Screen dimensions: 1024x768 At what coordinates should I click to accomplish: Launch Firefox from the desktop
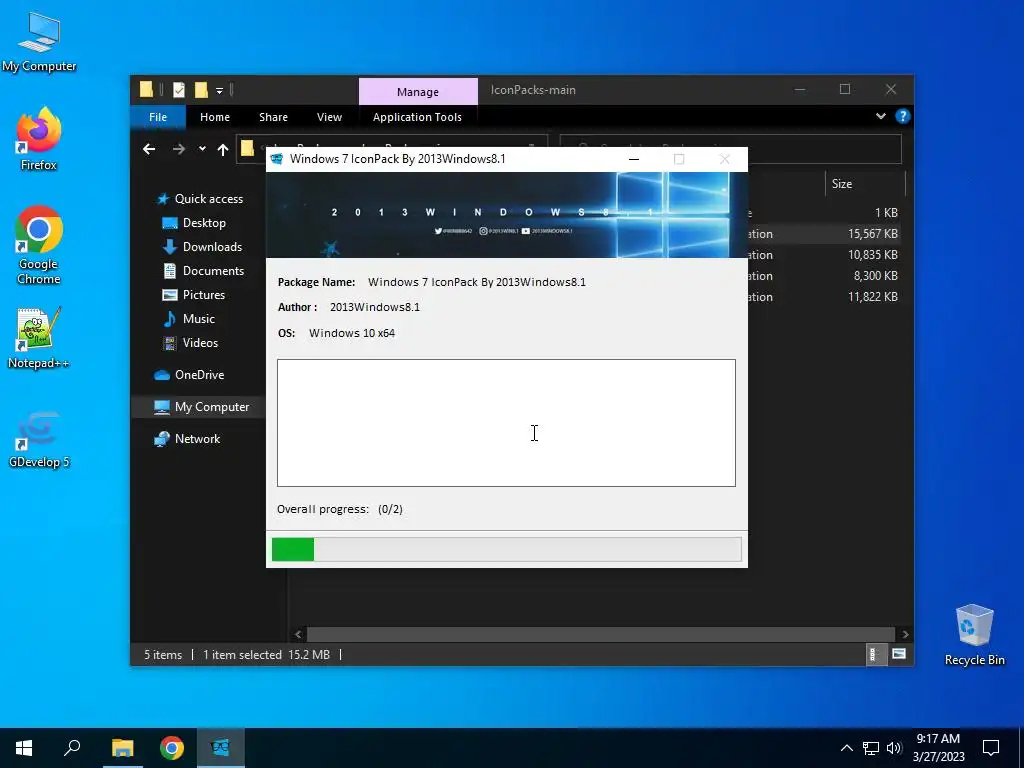click(39, 139)
